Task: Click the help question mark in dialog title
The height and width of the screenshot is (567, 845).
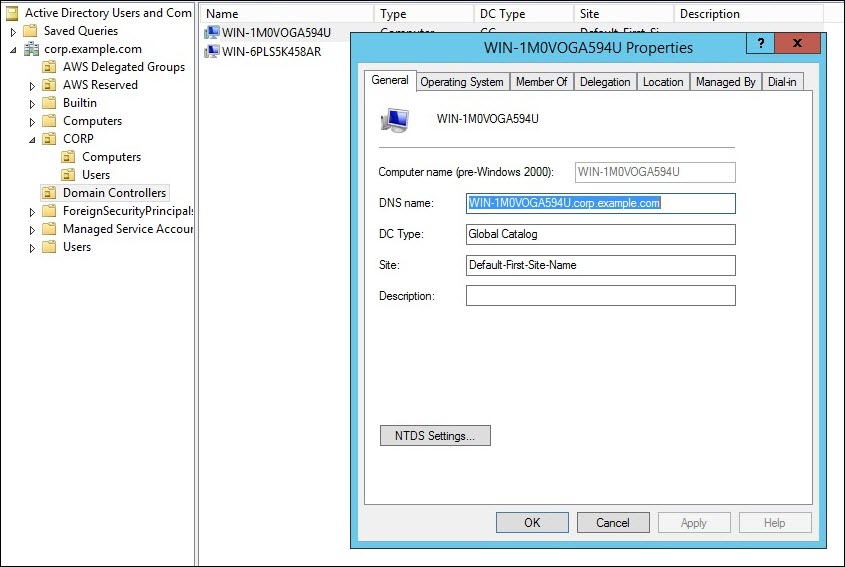Action: pyautogui.click(x=760, y=43)
